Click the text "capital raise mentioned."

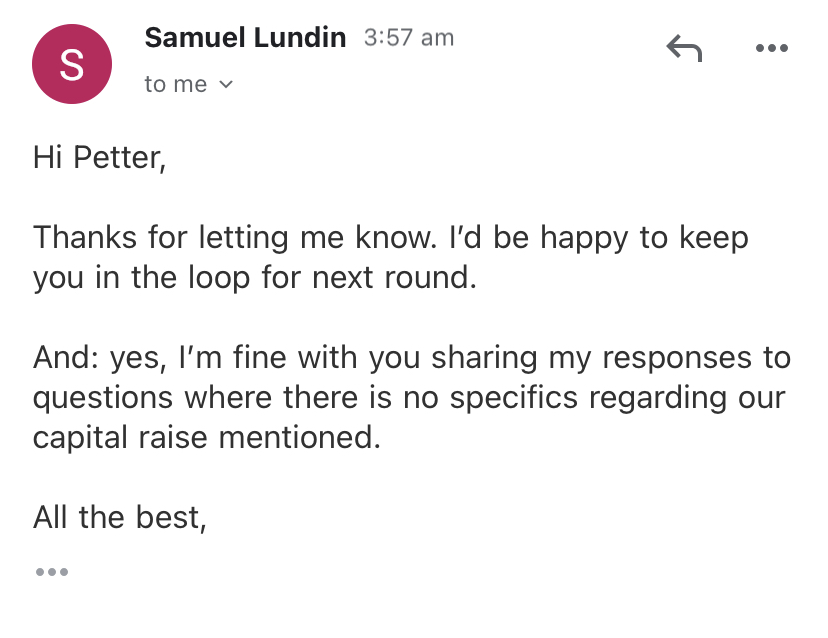pos(206,437)
